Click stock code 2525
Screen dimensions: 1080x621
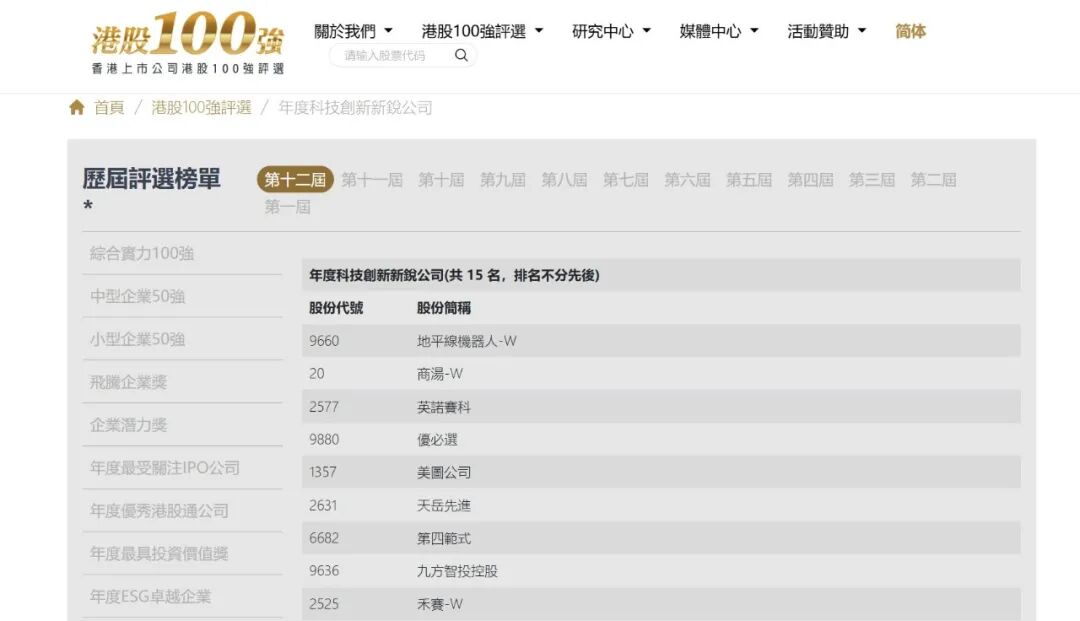click(x=324, y=604)
